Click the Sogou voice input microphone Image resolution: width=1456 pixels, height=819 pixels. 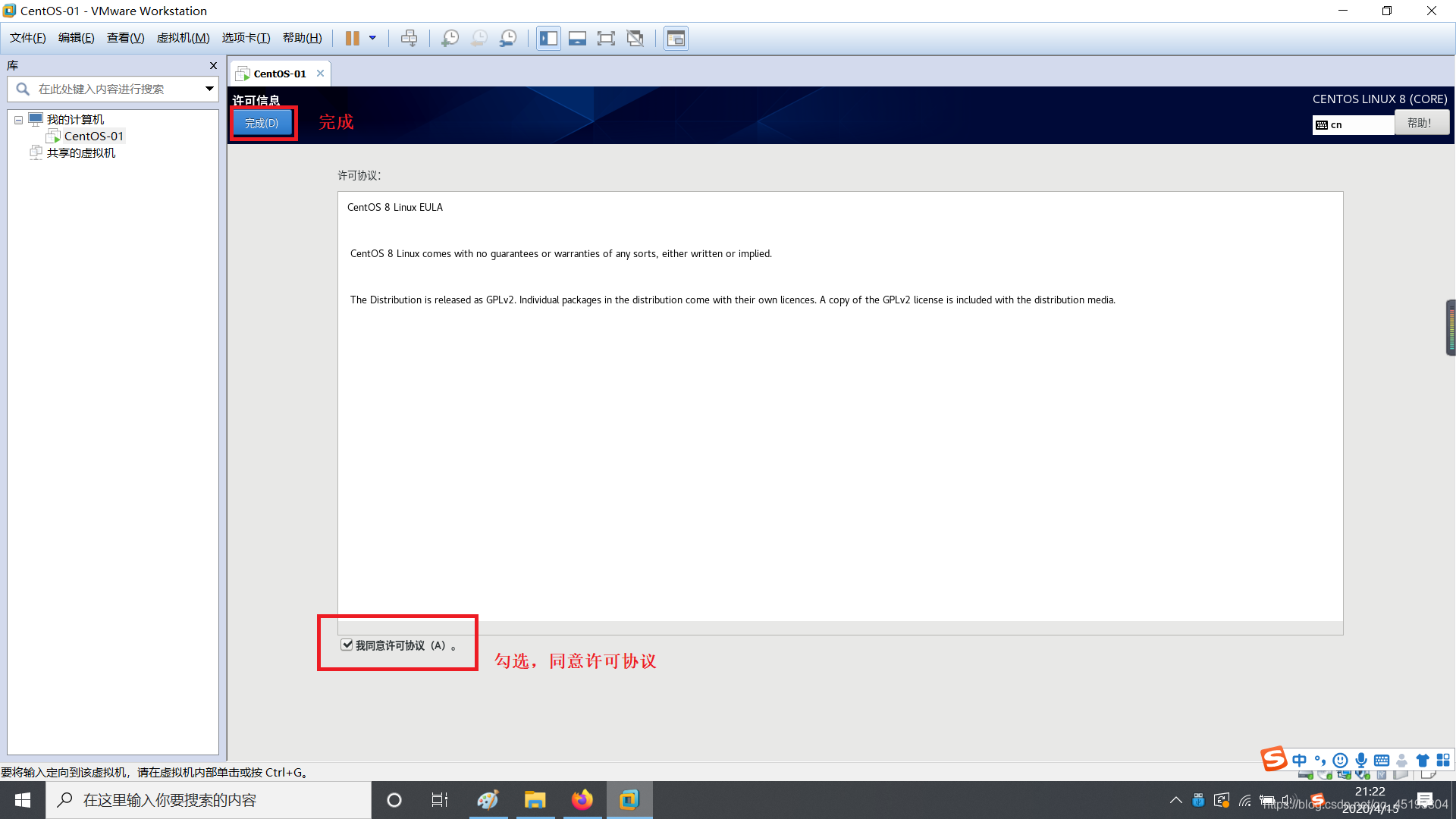1361,760
